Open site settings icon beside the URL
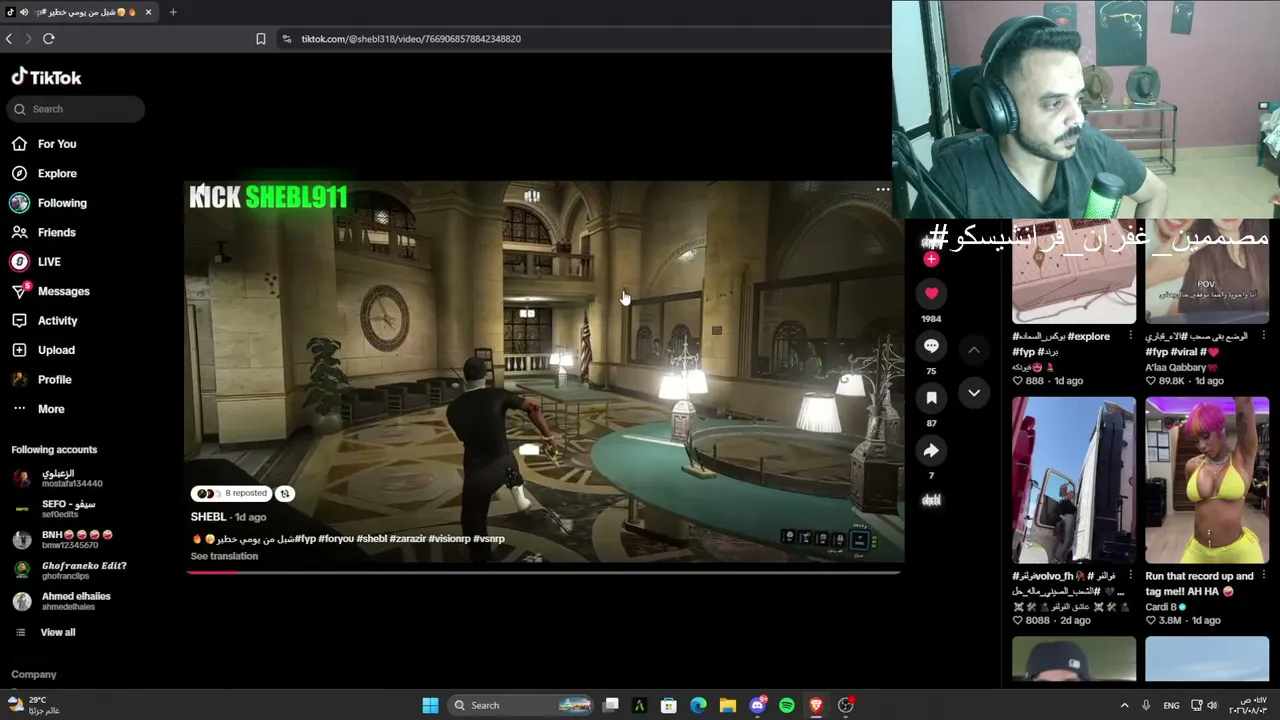This screenshot has height=720, width=1280. 287,39
